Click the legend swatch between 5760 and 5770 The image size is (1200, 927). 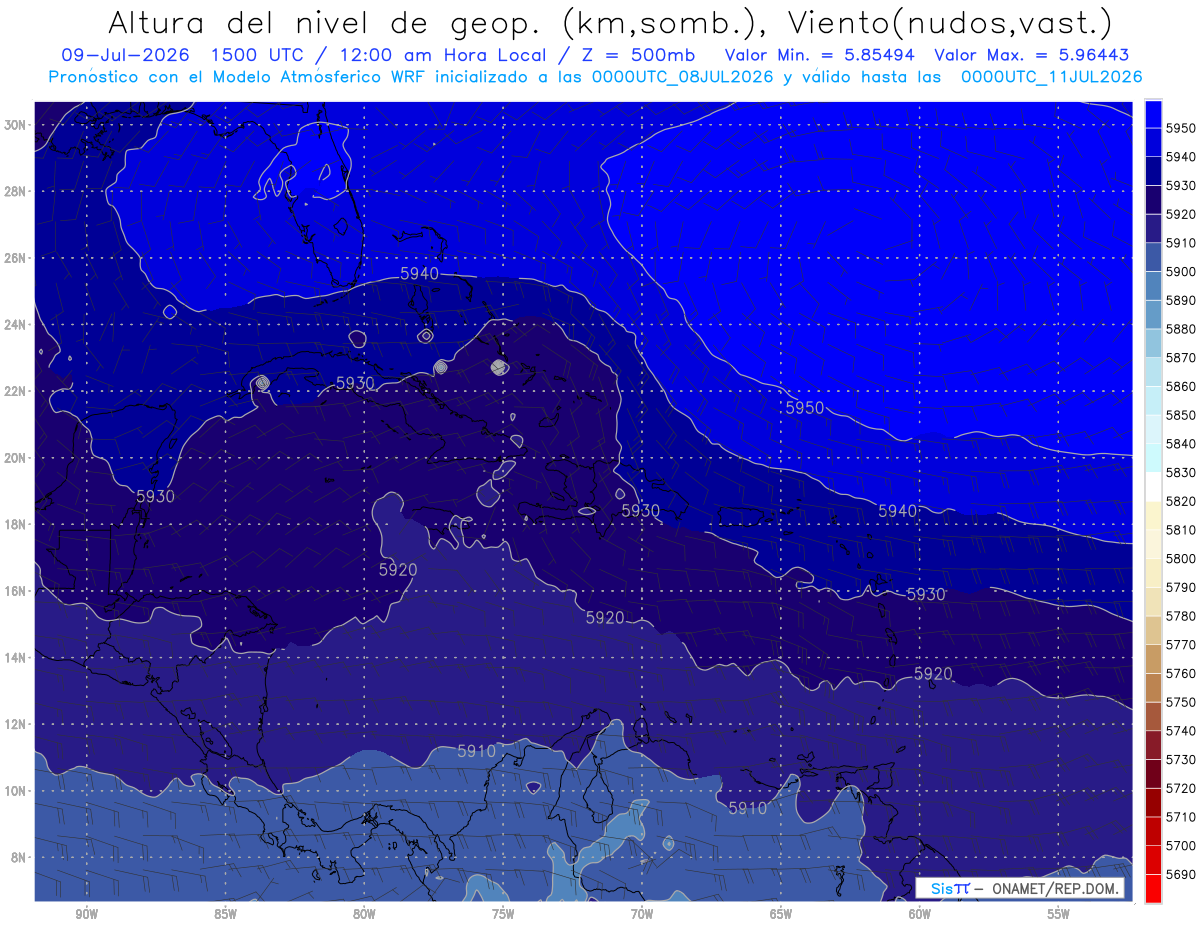click(x=1153, y=659)
